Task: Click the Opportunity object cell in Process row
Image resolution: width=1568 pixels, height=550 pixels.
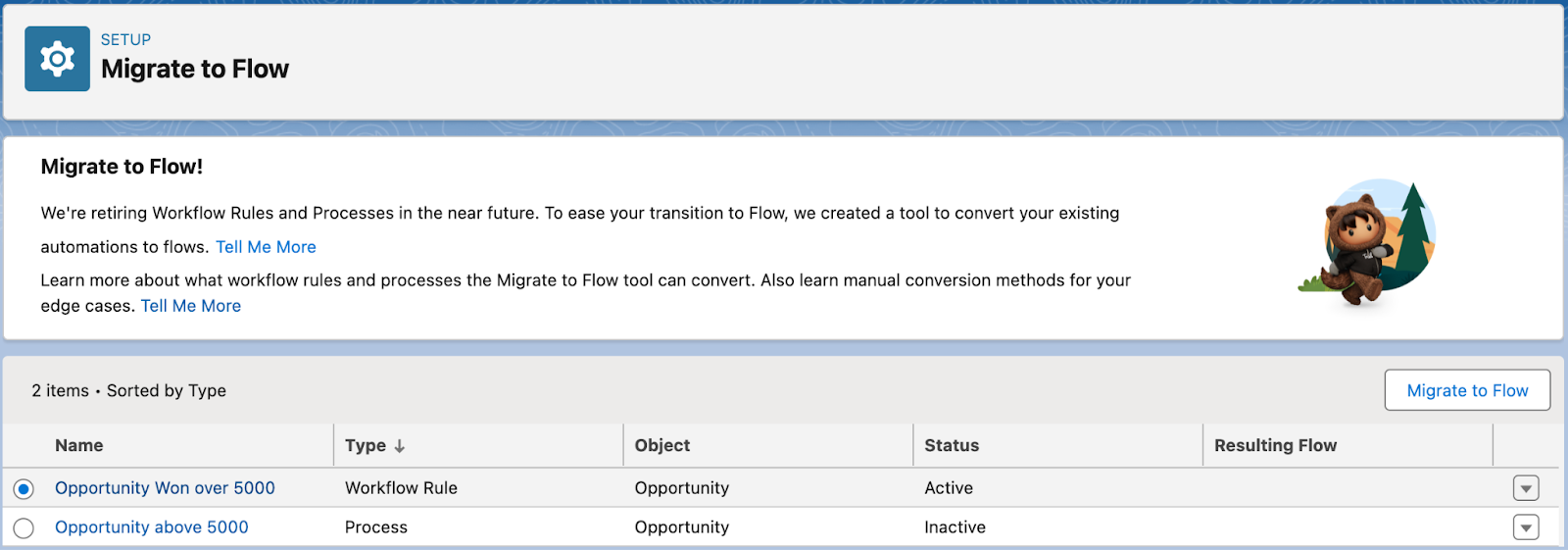Action: 682,527
